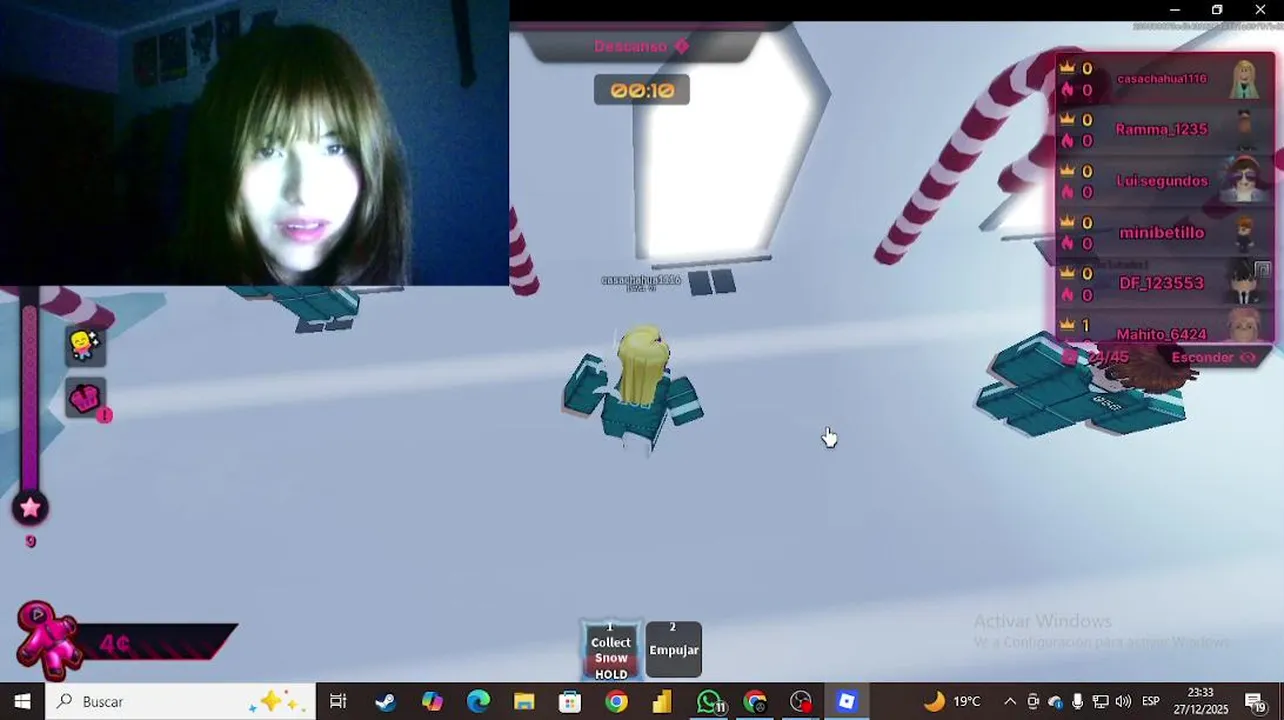Screen dimensions: 1284x720
Task: Click Ramma_1235 in the leaderboard
Action: [x=1161, y=129]
